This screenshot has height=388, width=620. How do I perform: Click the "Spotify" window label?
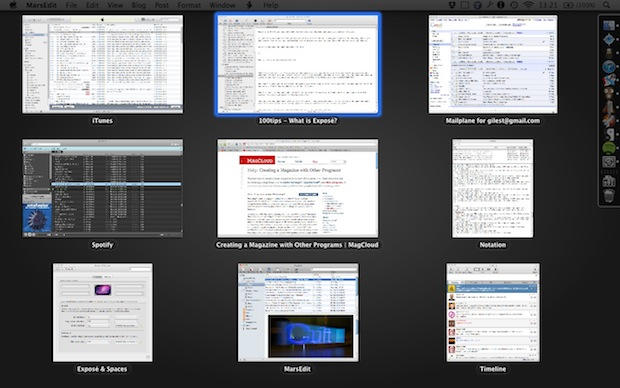102,245
